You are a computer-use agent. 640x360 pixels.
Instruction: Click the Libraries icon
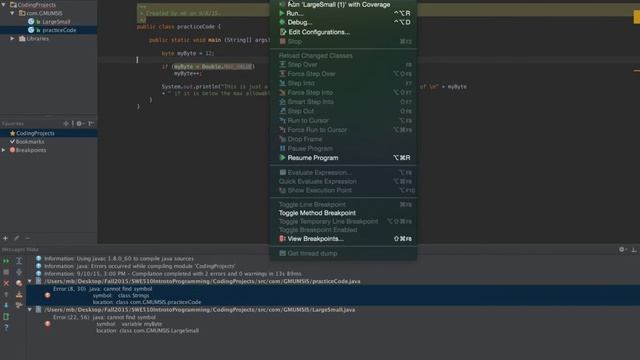coord(22,39)
